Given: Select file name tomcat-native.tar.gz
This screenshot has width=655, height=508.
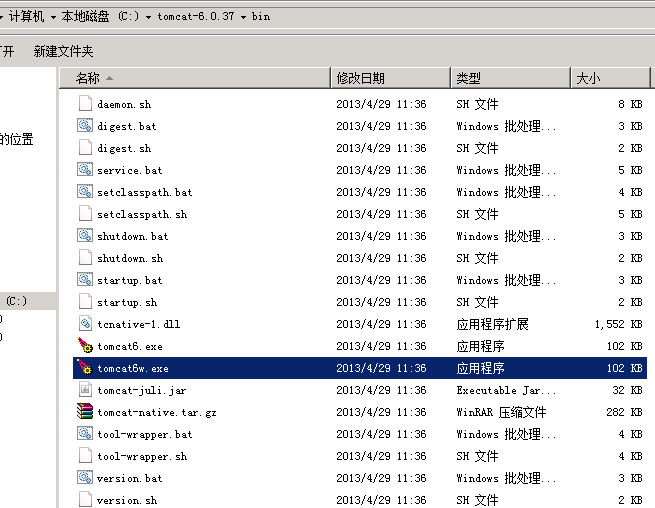Looking at the screenshot, I should pyautogui.click(x=157, y=412).
